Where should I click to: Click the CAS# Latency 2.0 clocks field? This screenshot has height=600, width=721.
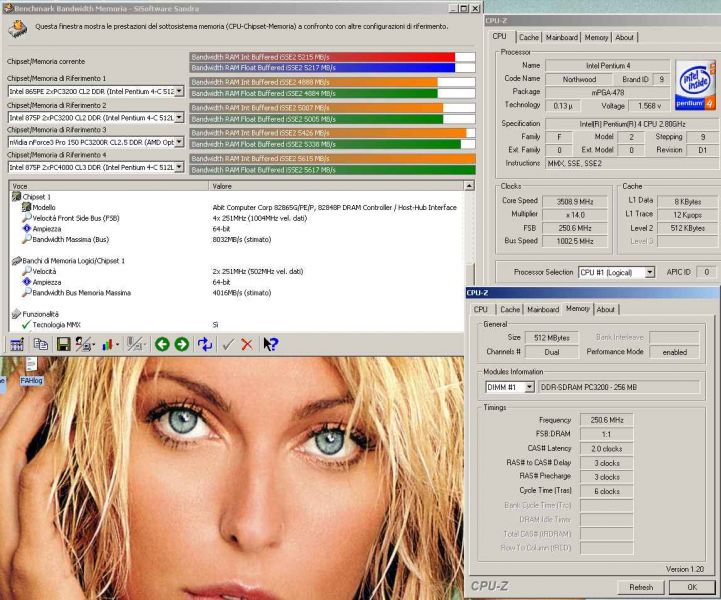[607, 448]
